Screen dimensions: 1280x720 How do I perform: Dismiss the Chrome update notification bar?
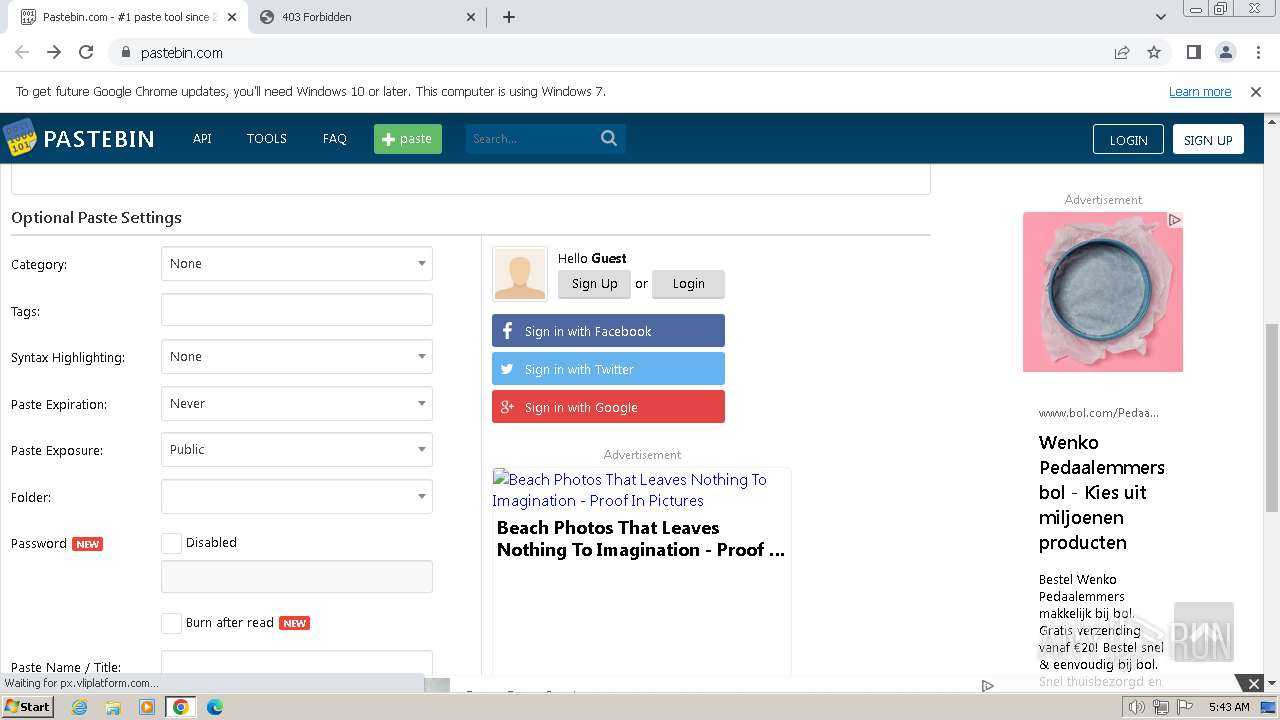(x=1256, y=91)
